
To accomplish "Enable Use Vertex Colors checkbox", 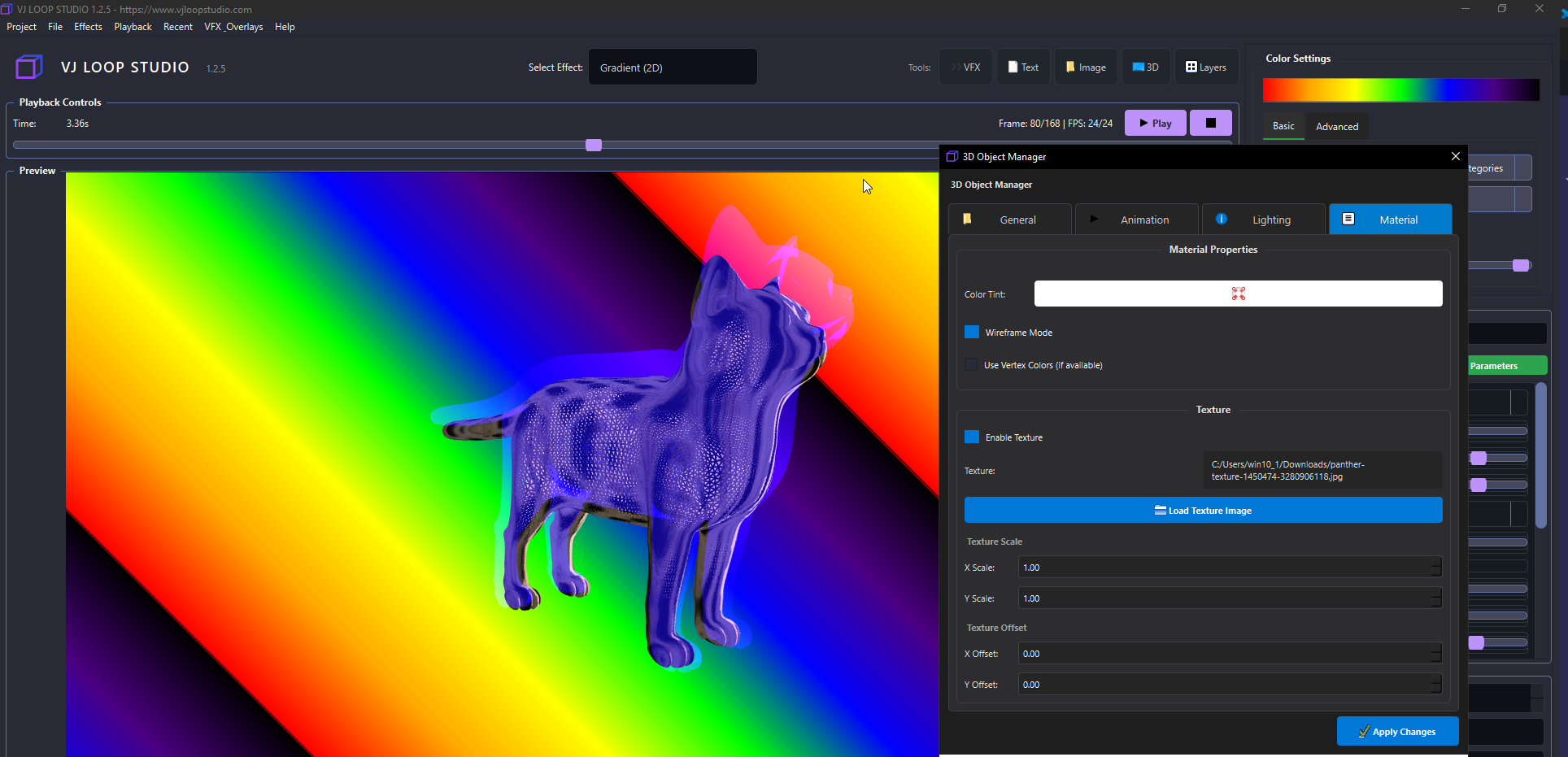I will (x=971, y=364).
